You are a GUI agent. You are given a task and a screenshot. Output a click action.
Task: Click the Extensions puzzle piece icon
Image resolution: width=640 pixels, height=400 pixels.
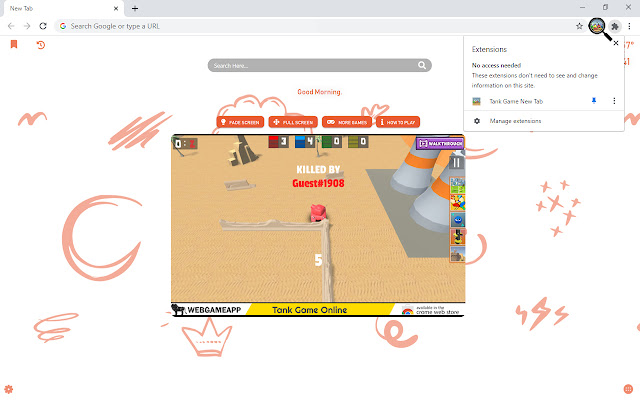(615, 26)
